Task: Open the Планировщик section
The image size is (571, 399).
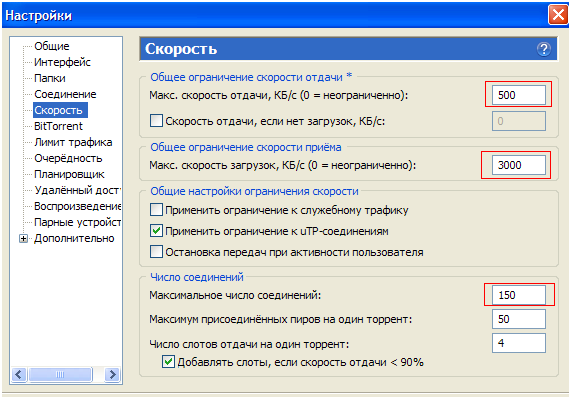Action: tap(69, 174)
